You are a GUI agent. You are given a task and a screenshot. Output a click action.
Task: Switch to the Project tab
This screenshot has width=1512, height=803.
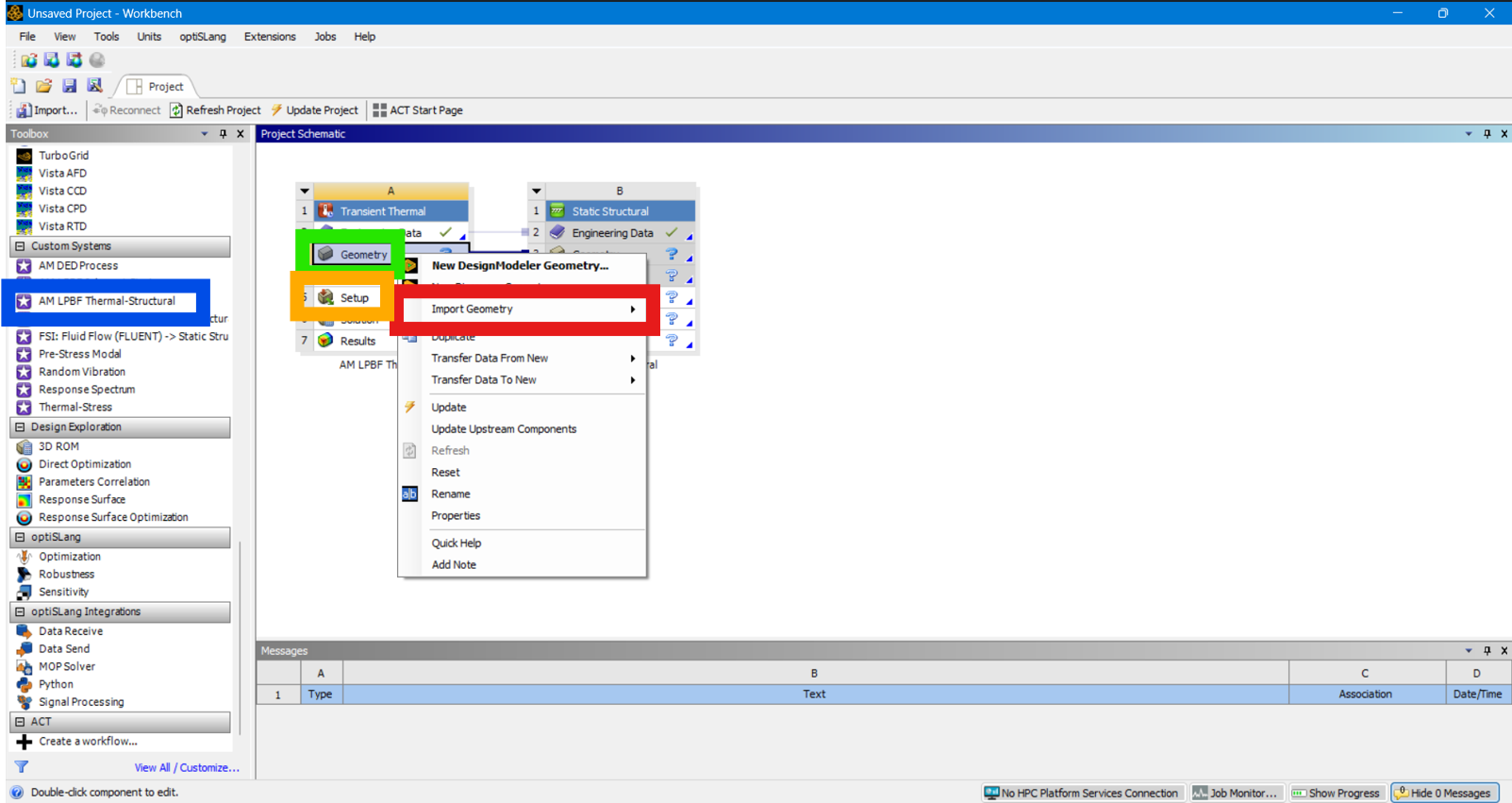tap(157, 87)
